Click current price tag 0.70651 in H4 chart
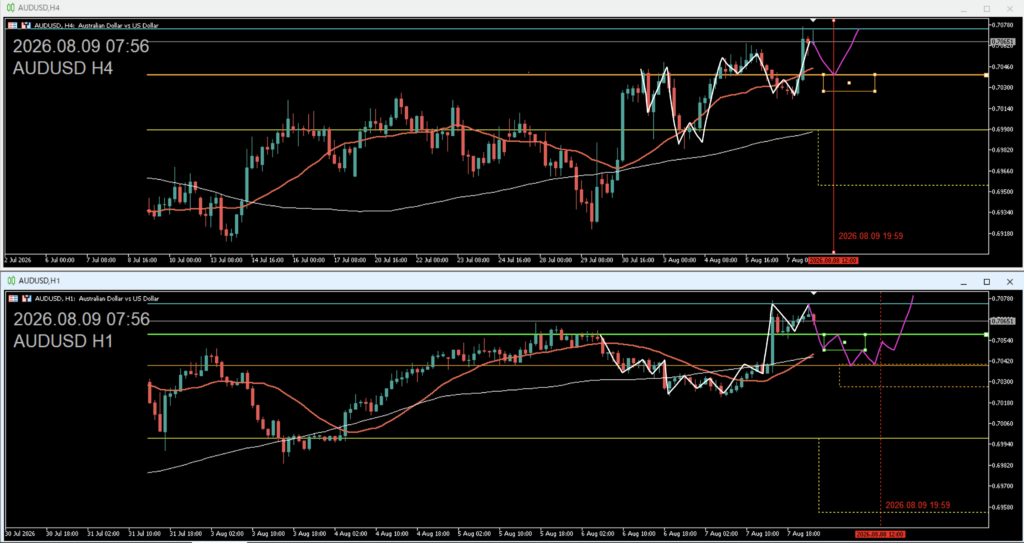 (1002, 42)
